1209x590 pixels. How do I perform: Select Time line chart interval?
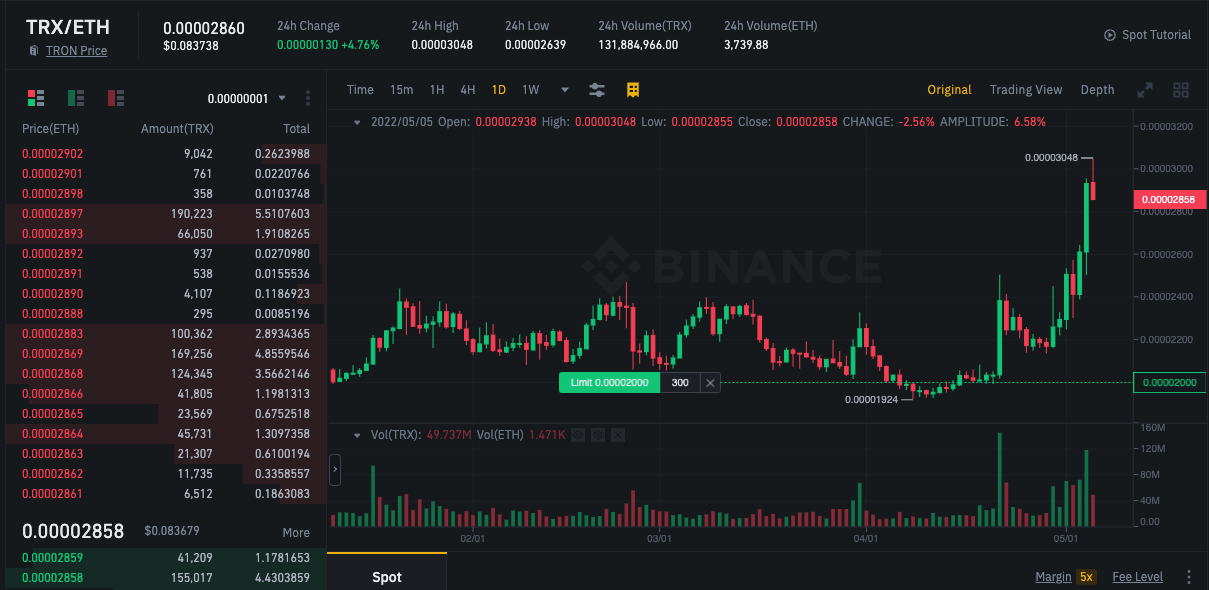pyautogui.click(x=360, y=90)
